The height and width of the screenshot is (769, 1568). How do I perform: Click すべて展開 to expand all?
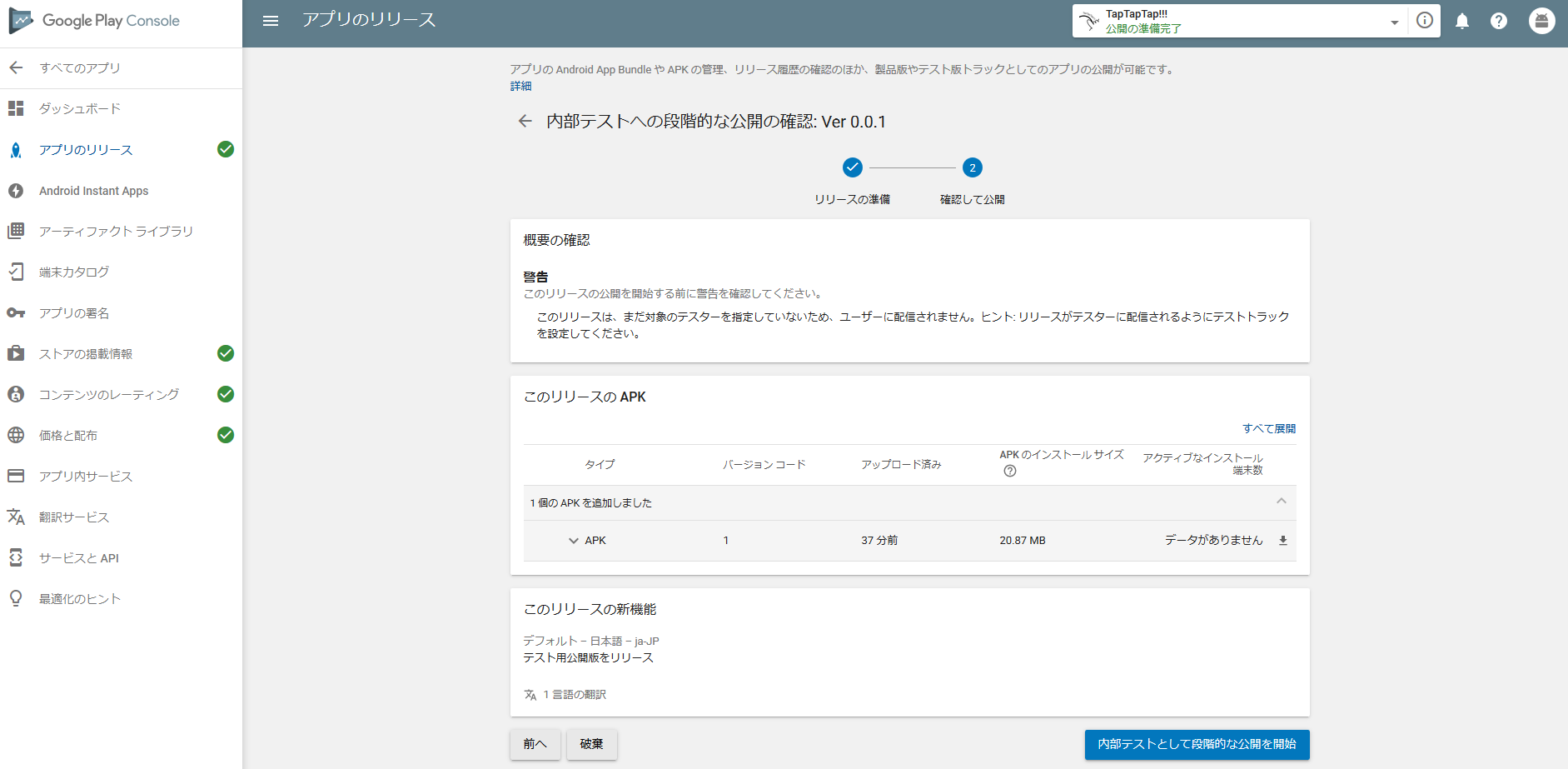click(1269, 429)
